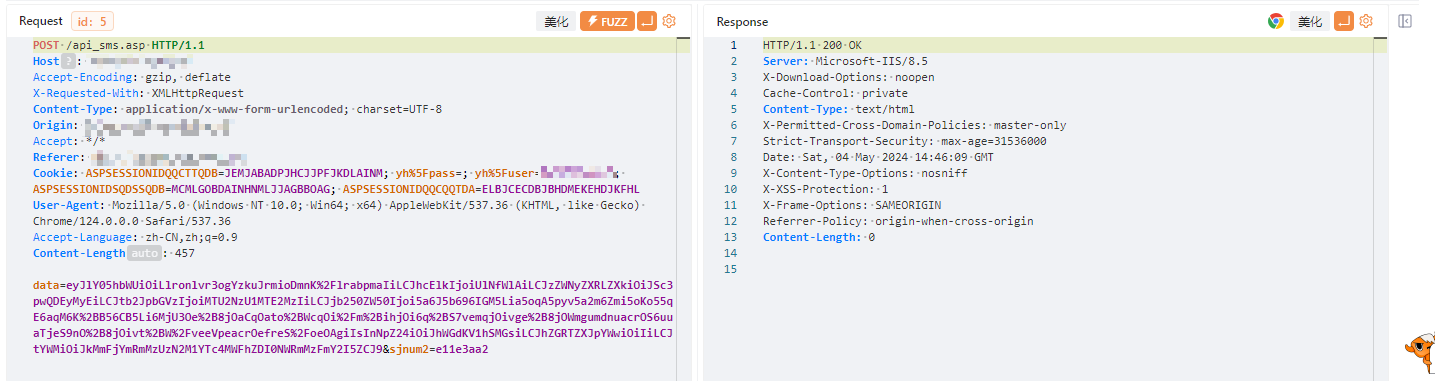This screenshot has height=381, width=1435.
Task: Select the Response panel title
Action: [x=742, y=21]
